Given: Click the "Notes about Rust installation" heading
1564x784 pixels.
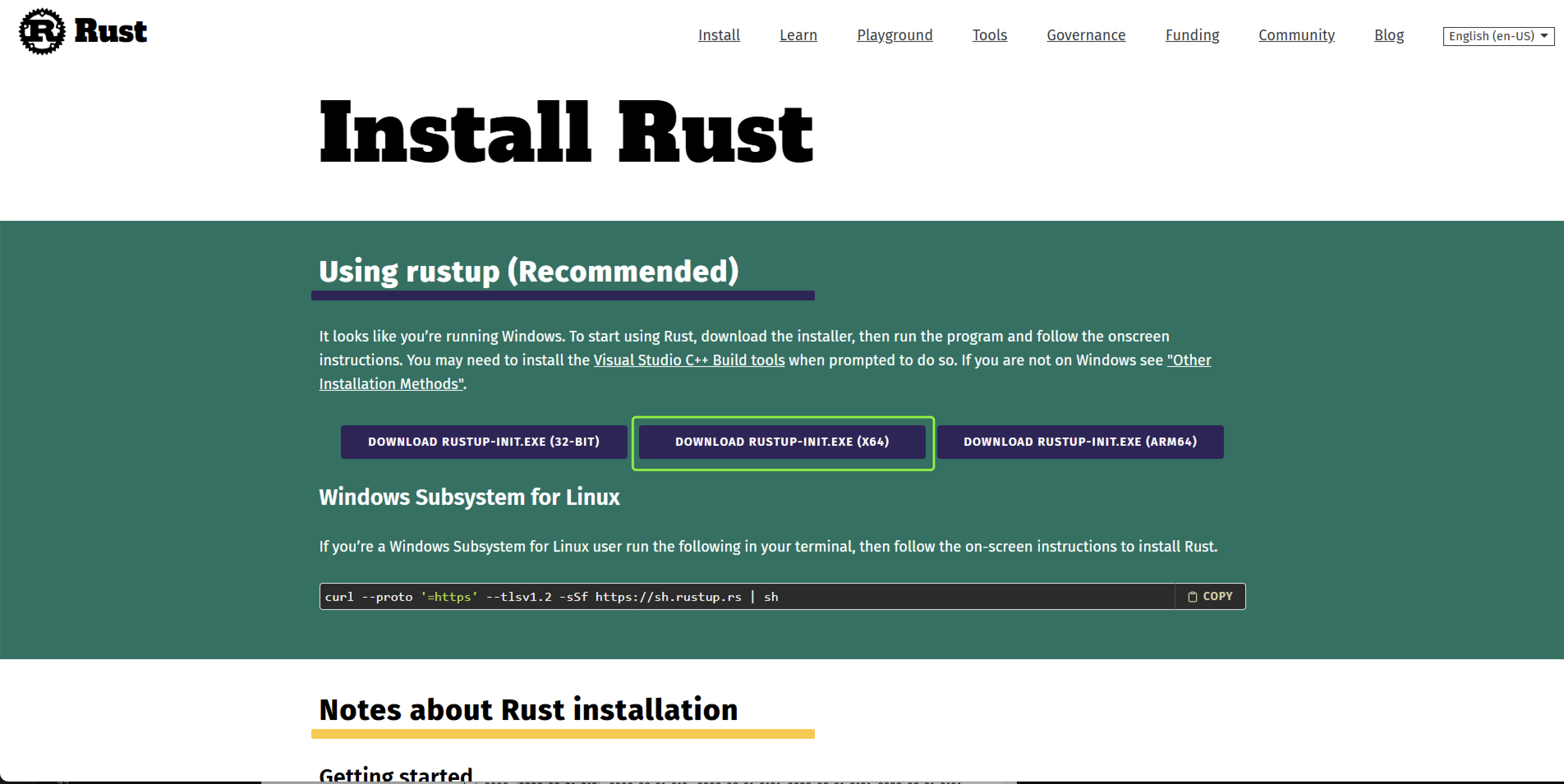Looking at the screenshot, I should [528, 709].
